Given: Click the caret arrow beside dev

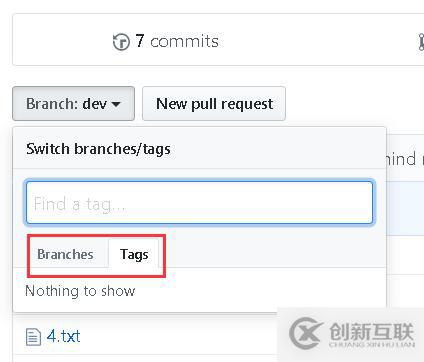Looking at the screenshot, I should [x=116, y=104].
